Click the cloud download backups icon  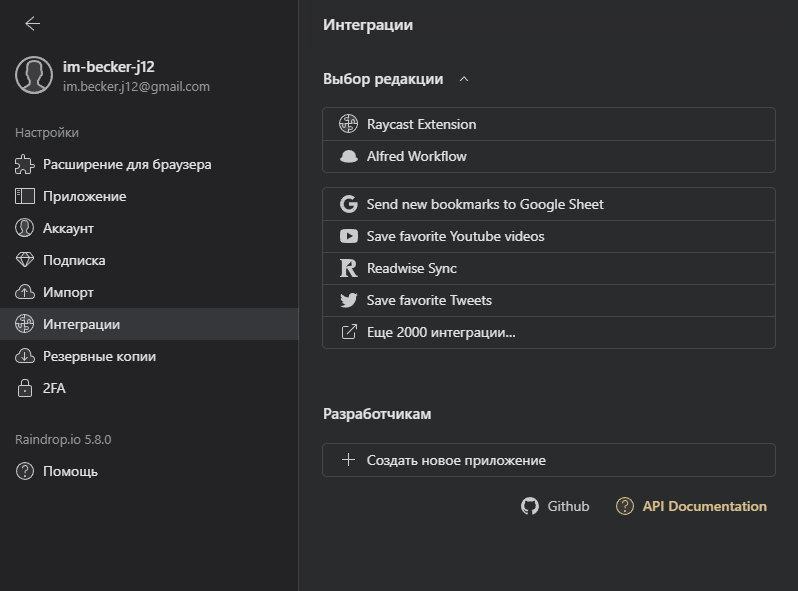24,356
